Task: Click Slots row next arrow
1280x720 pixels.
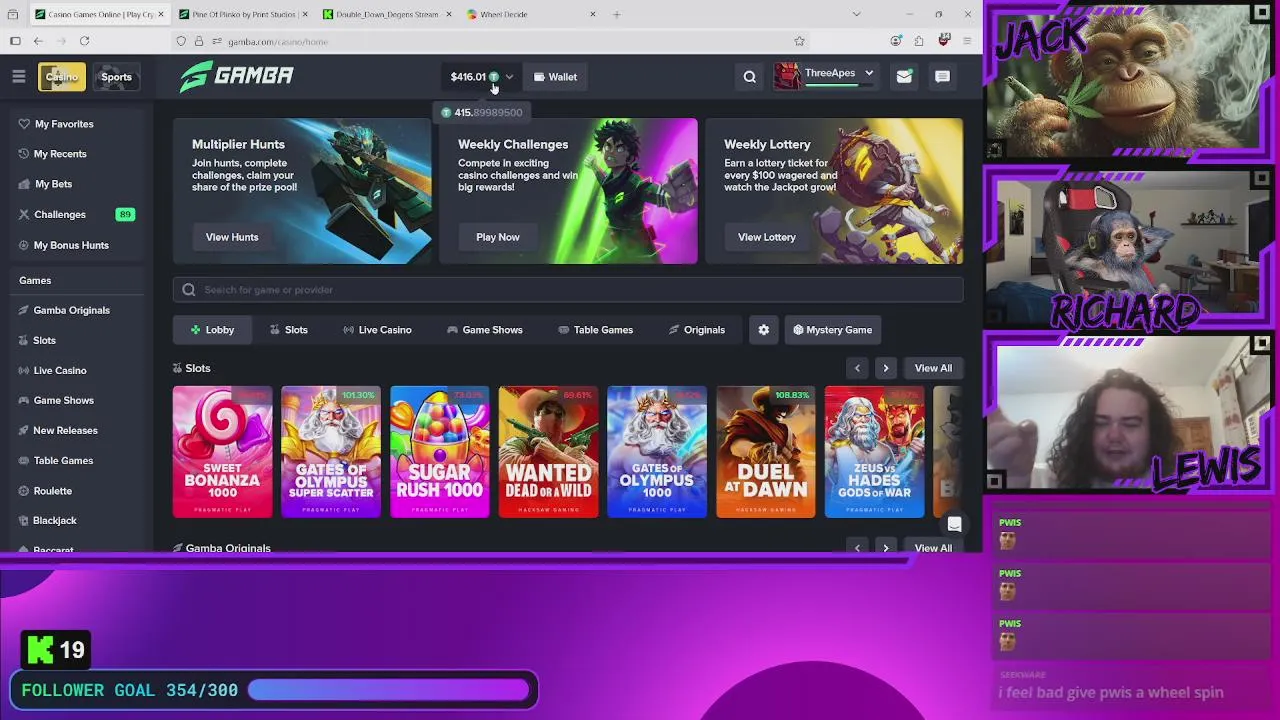Action: coord(885,368)
